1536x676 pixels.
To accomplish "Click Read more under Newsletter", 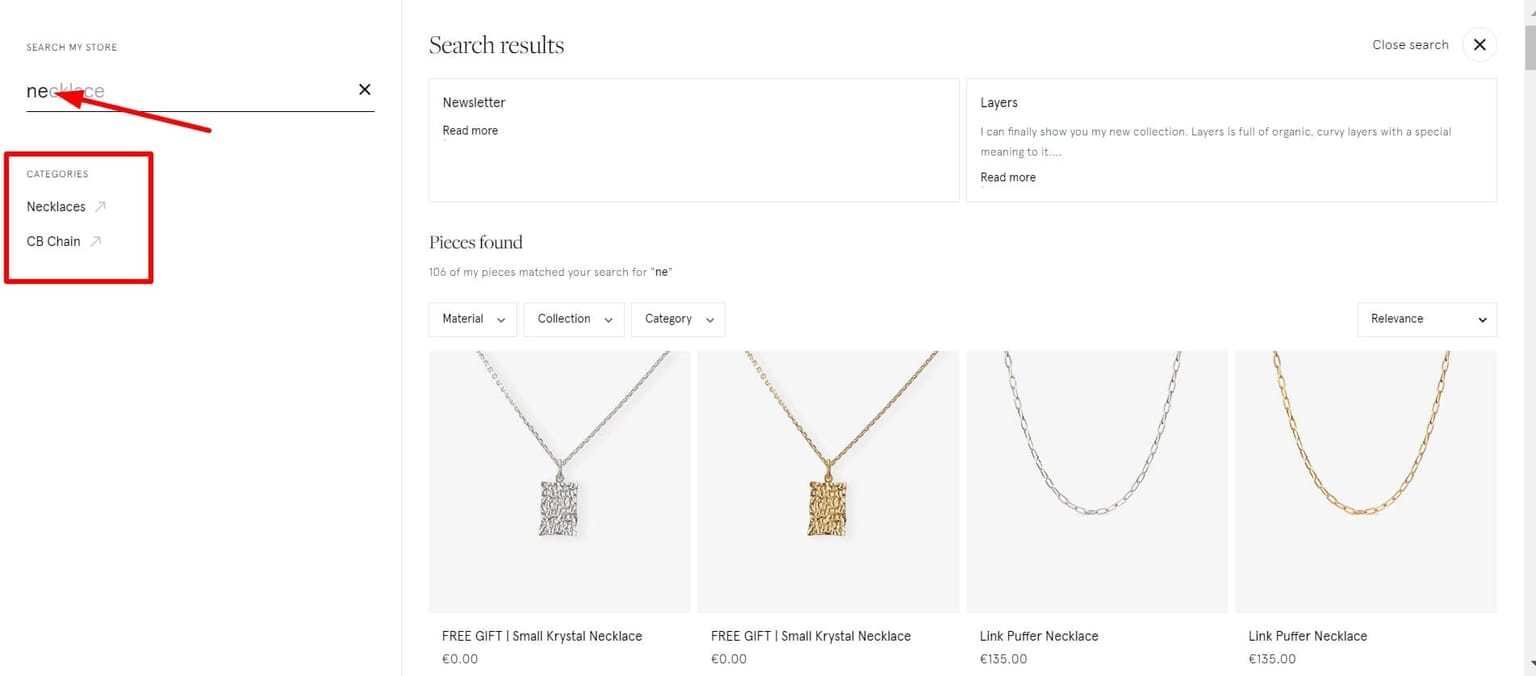I will coord(470,131).
